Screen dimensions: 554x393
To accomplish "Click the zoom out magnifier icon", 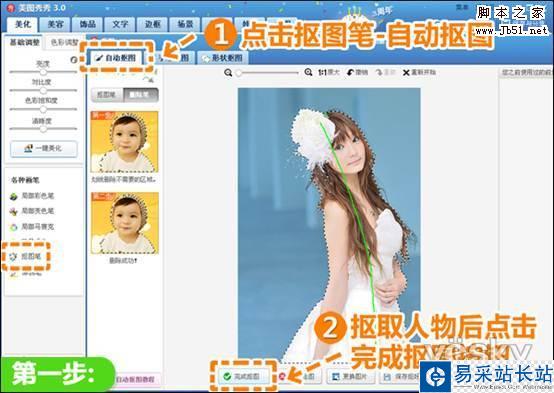I will 228,72.
